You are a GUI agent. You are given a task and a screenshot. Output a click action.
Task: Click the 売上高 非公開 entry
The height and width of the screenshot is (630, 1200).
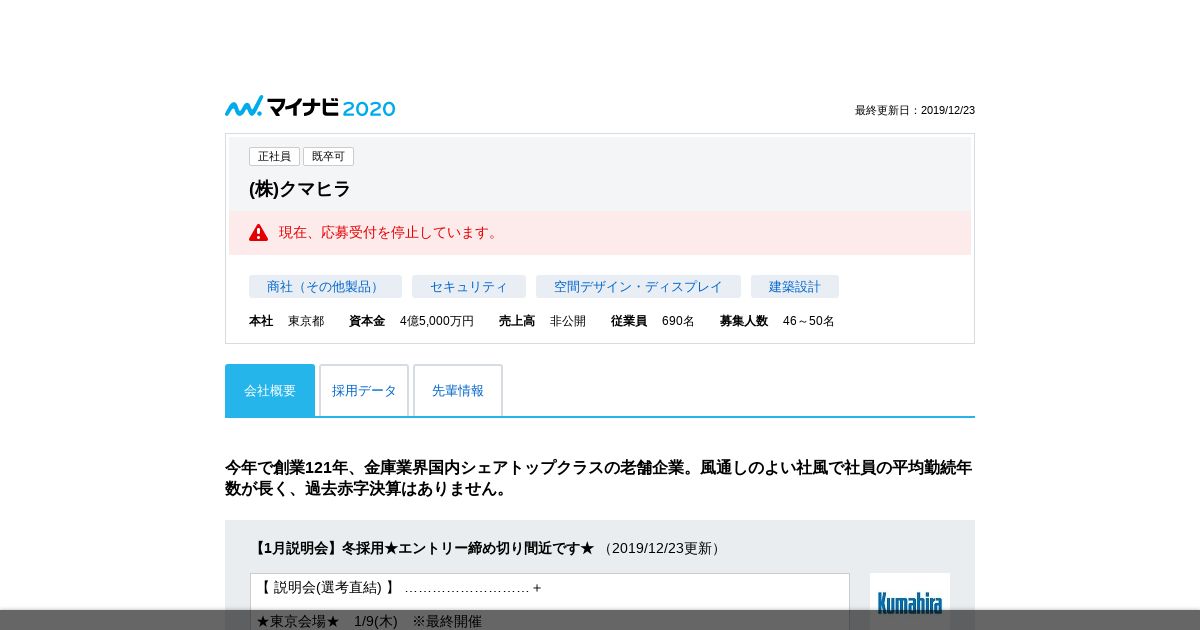(542, 321)
